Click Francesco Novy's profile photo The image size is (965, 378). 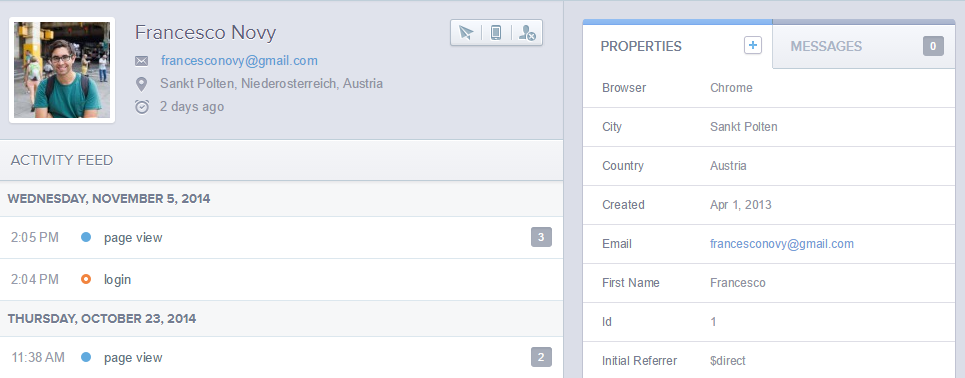pos(62,70)
